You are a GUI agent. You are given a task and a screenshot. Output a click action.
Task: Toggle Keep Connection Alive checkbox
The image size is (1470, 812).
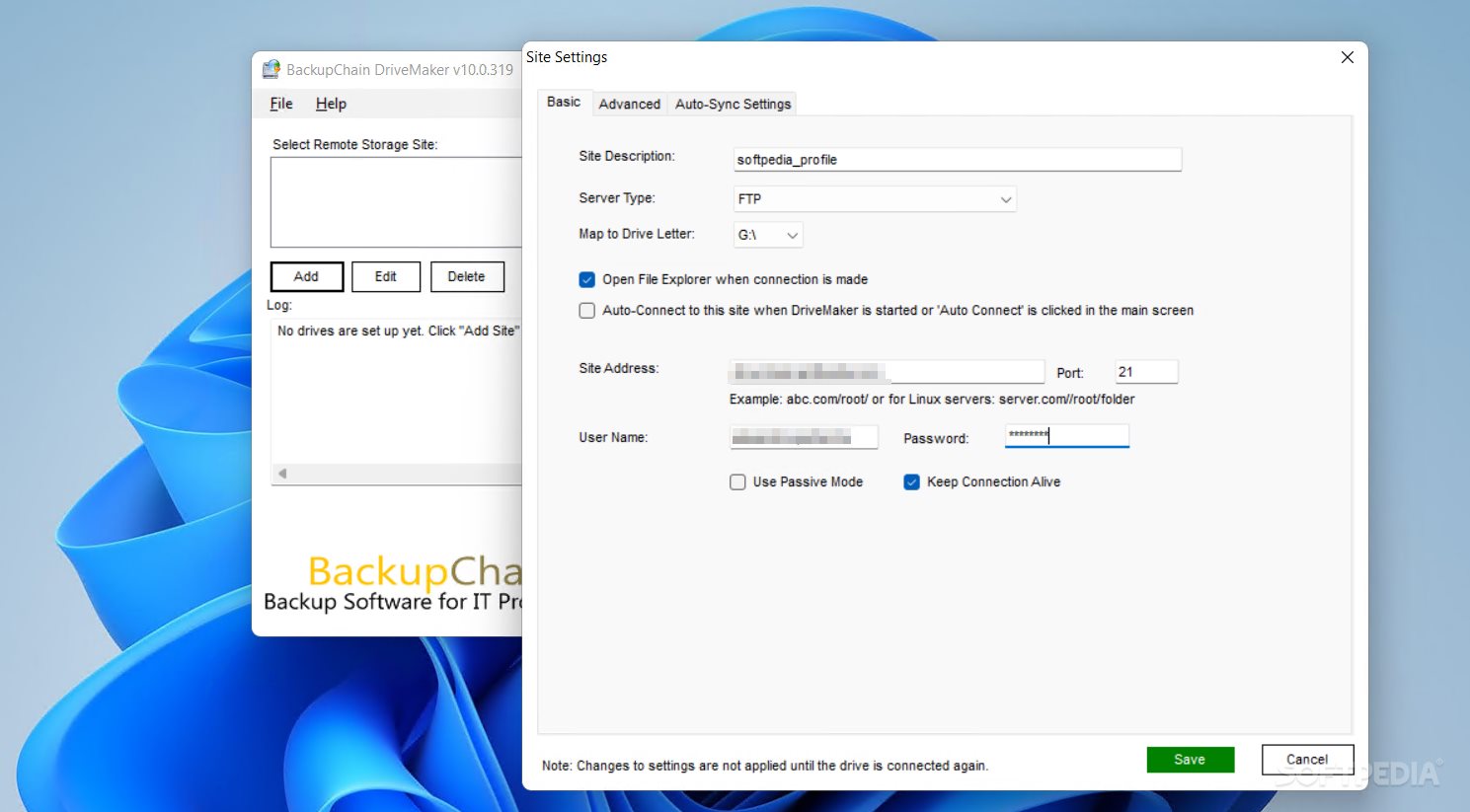tap(911, 481)
